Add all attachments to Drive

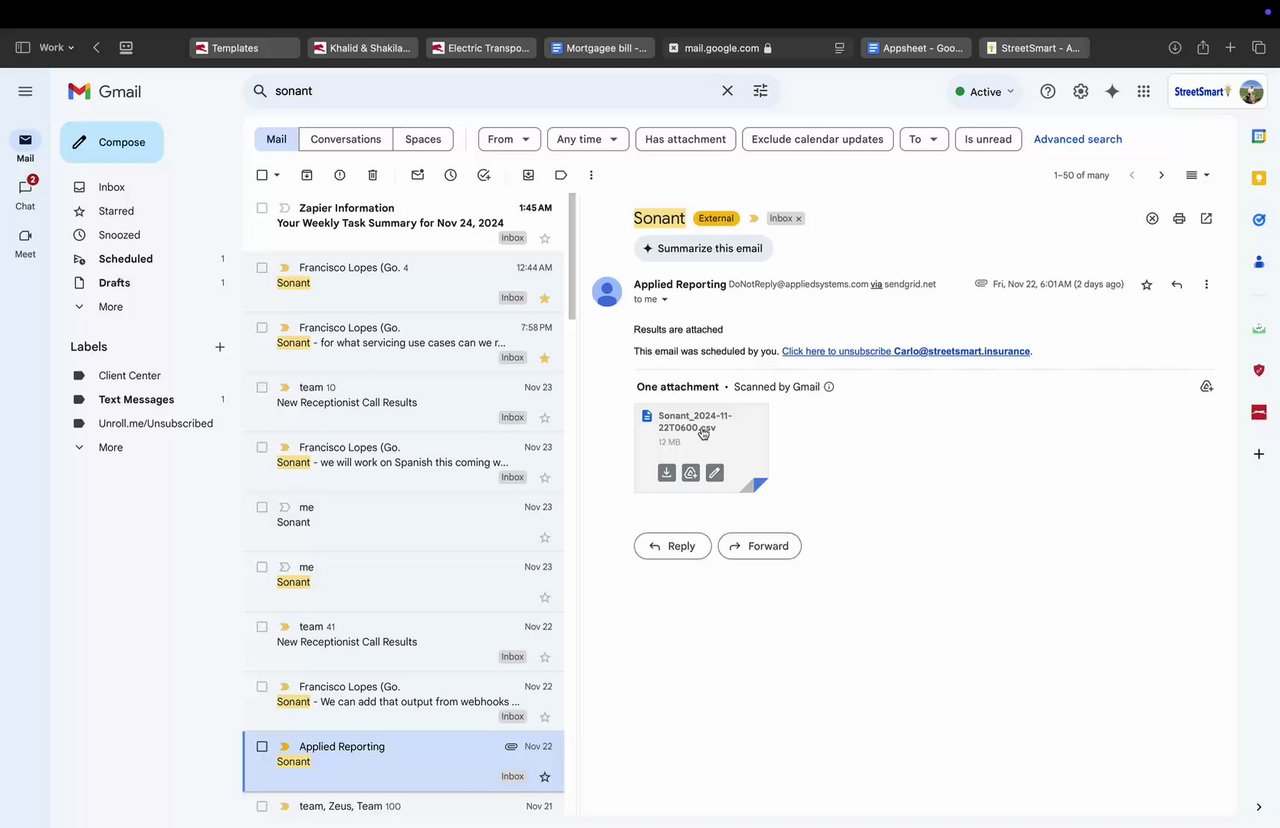(1206, 387)
